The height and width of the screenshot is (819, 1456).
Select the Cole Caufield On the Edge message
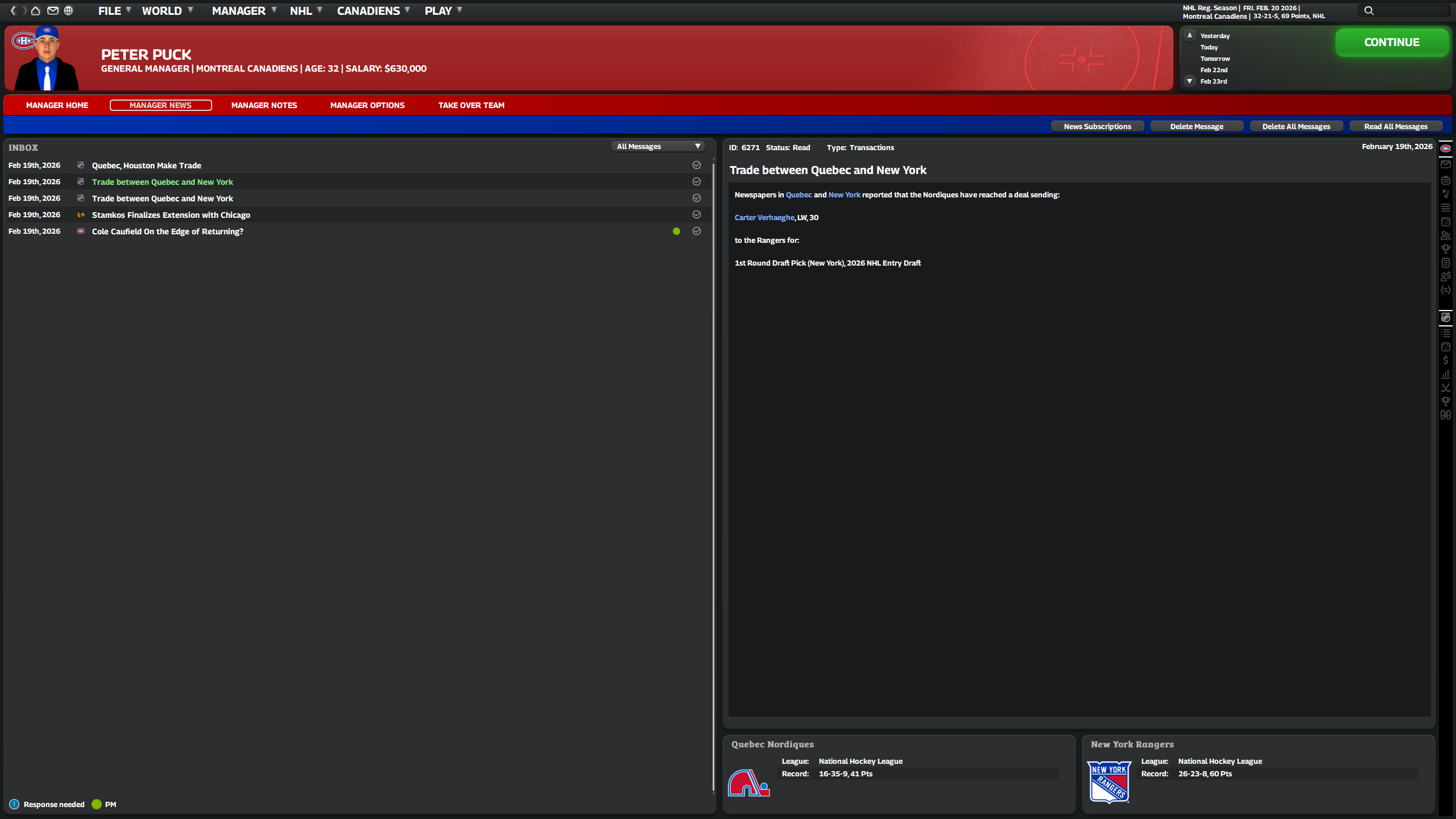click(x=167, y=231)
